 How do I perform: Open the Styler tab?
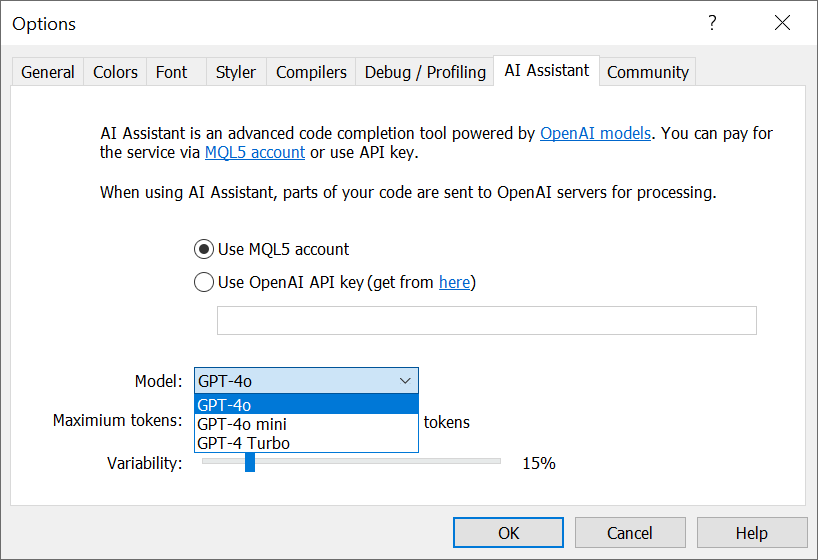236,72
